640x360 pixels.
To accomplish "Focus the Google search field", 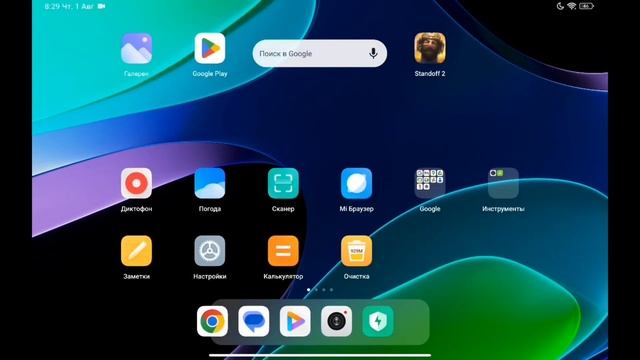I will [320, 53].
